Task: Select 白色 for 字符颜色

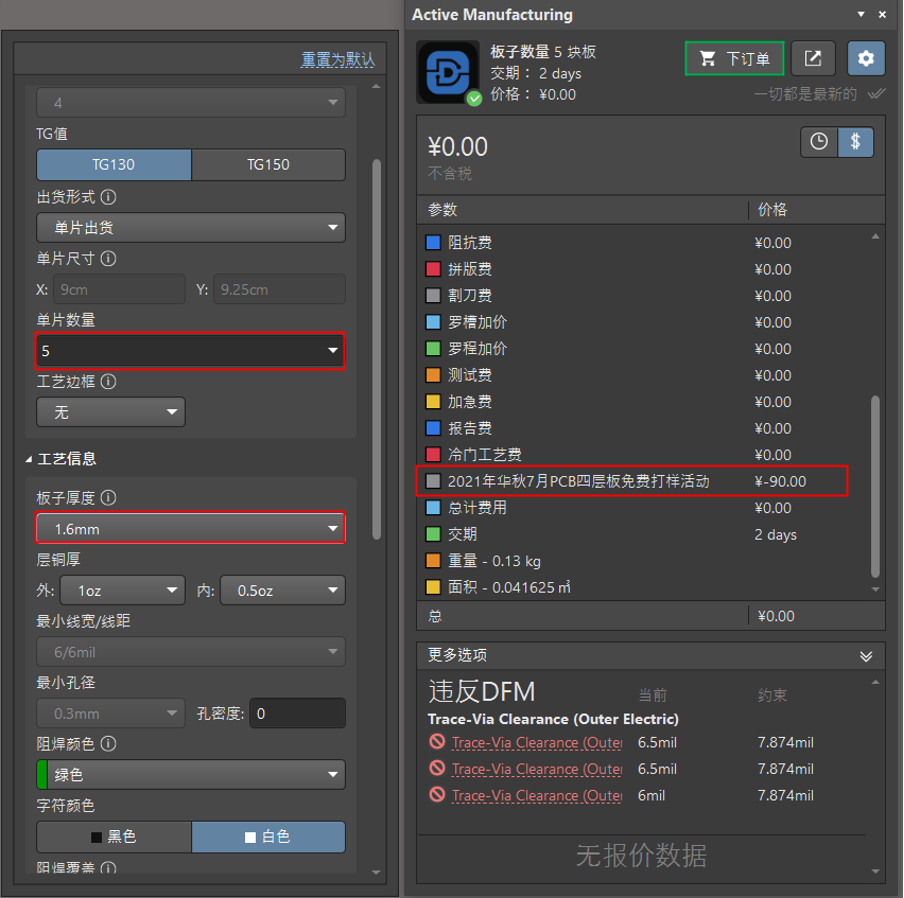Action: tap(269, 837)
